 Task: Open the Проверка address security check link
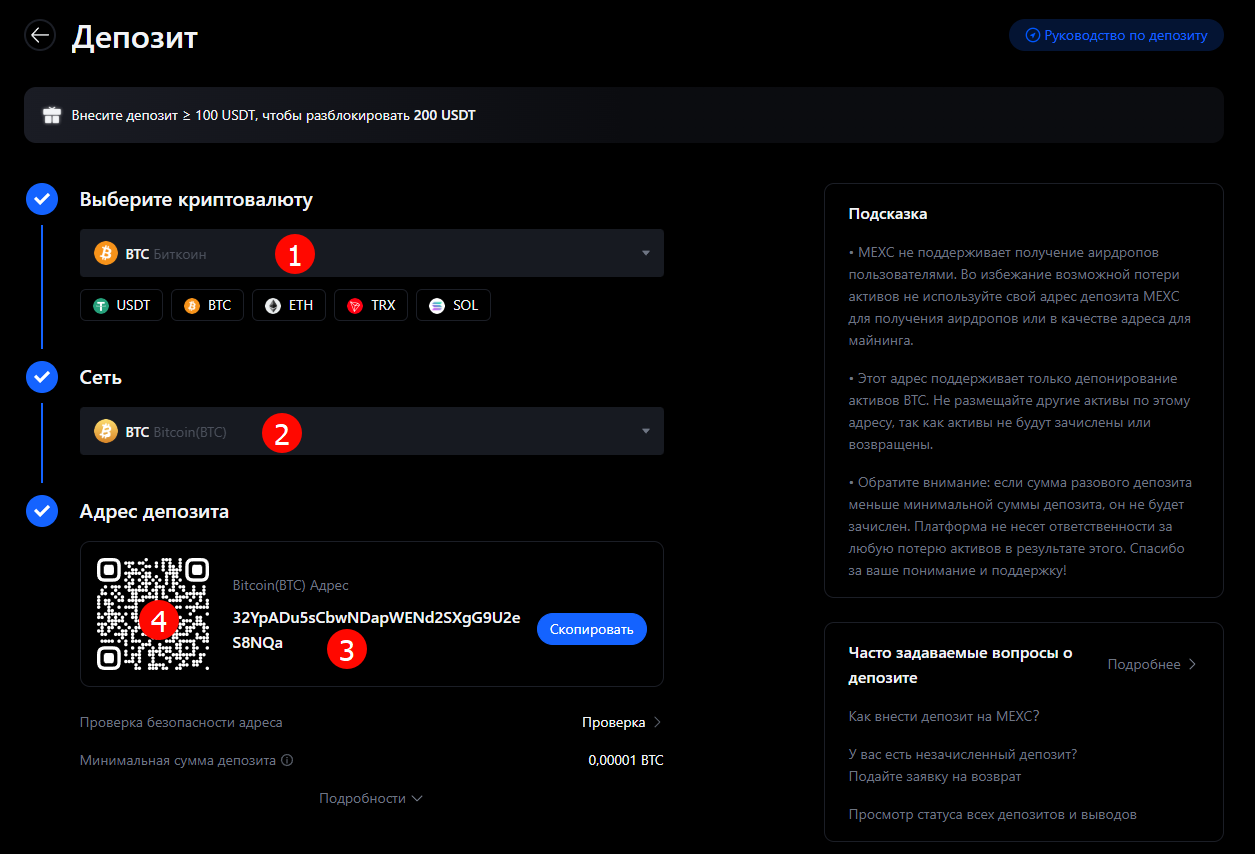point(622,722)
